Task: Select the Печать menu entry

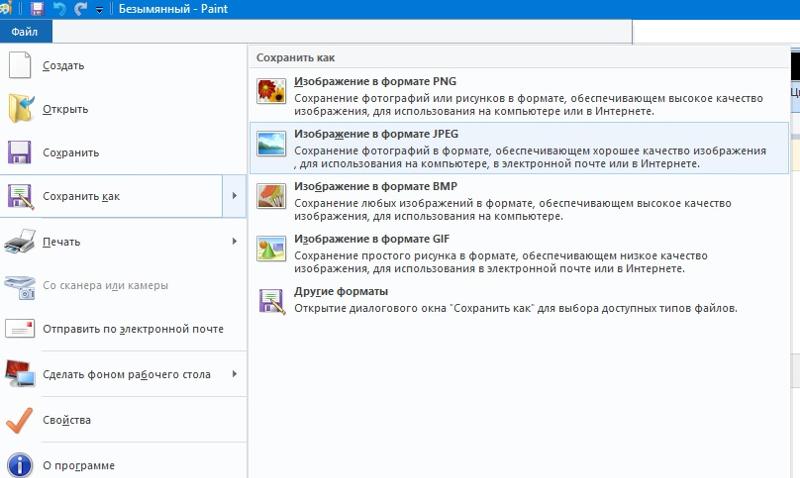Action: click(x=123, y=241)
